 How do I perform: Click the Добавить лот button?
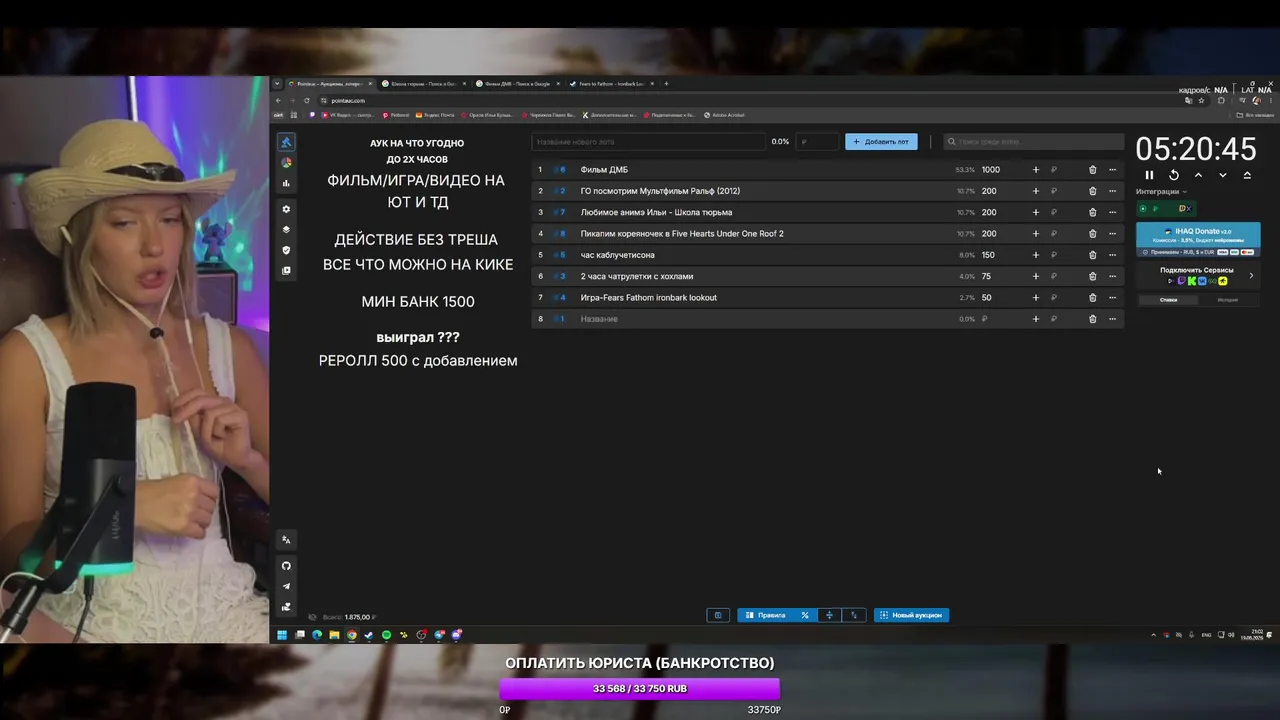(x=881, y=142)
